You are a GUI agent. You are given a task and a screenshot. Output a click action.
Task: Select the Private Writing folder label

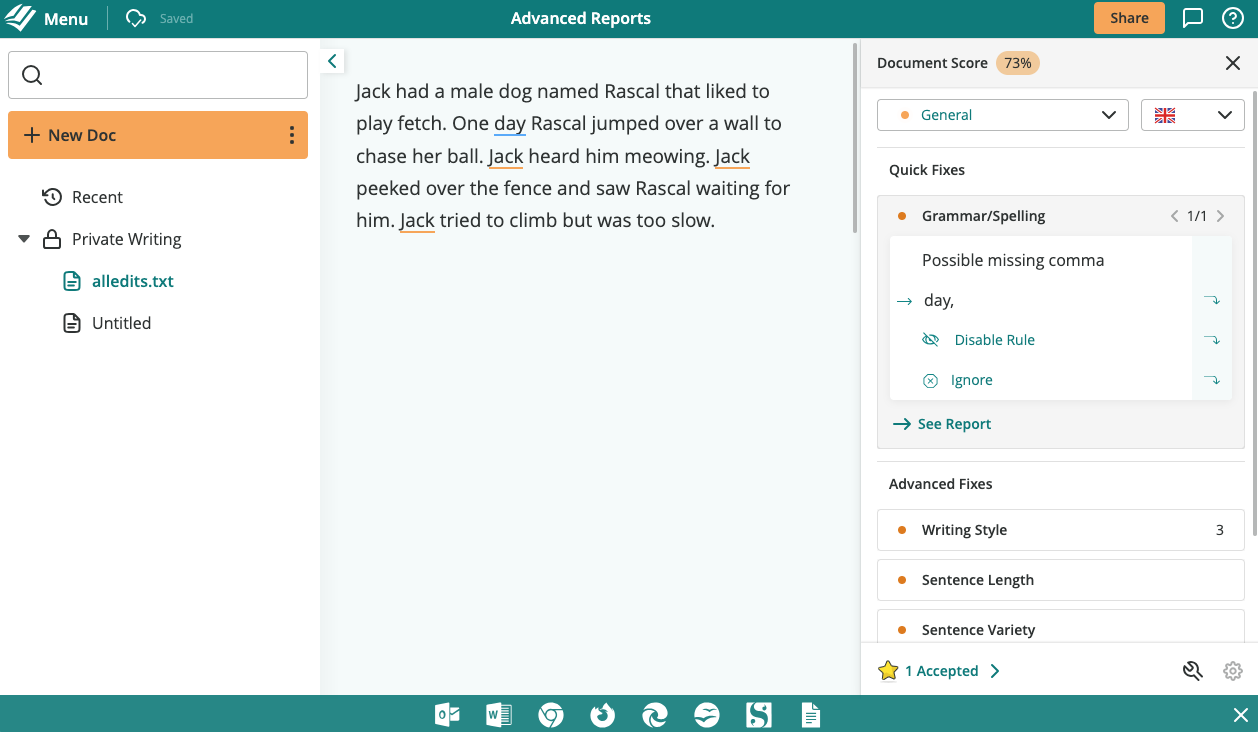tap(127, 239)
